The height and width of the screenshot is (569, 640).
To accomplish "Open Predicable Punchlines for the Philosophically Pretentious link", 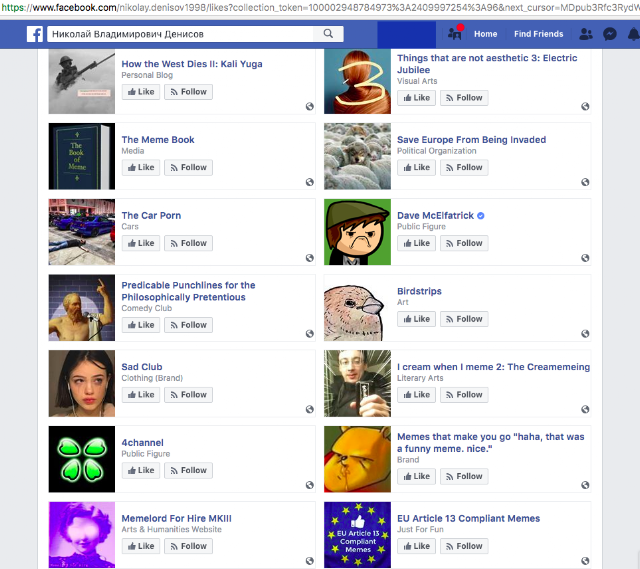I will point(188,291).
